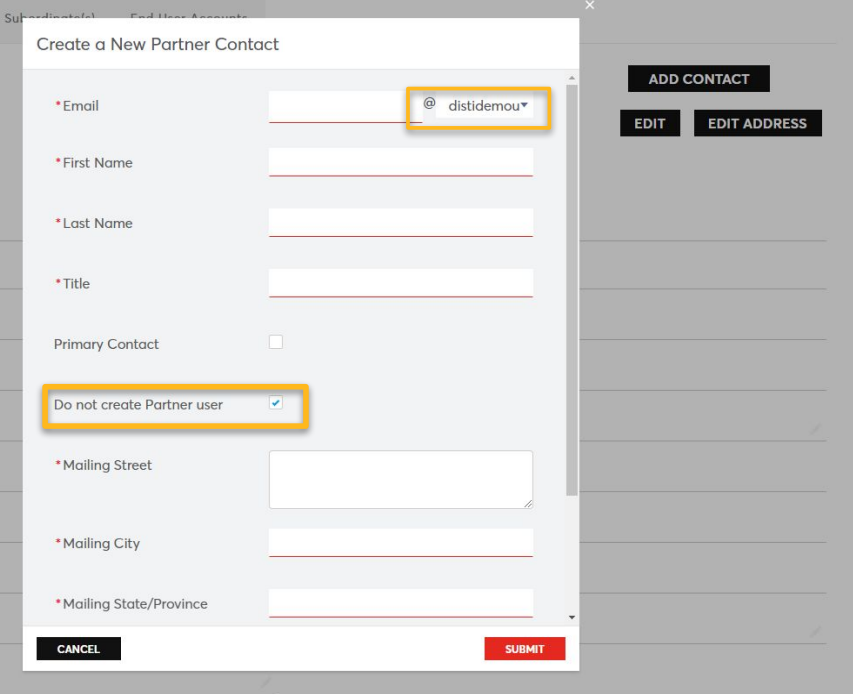Cancel the new partner contact
The height and width of the screenshot is (694, 853).
click(78, 648)
